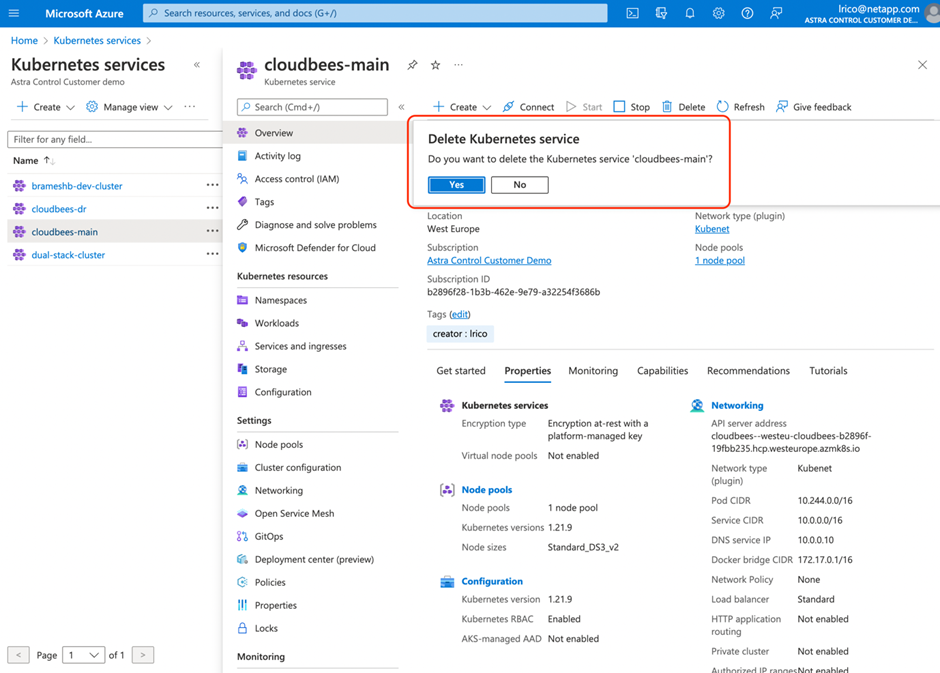940x673 pixels.
Task: Open Locks settings item
Action: (x=266, y=628)
